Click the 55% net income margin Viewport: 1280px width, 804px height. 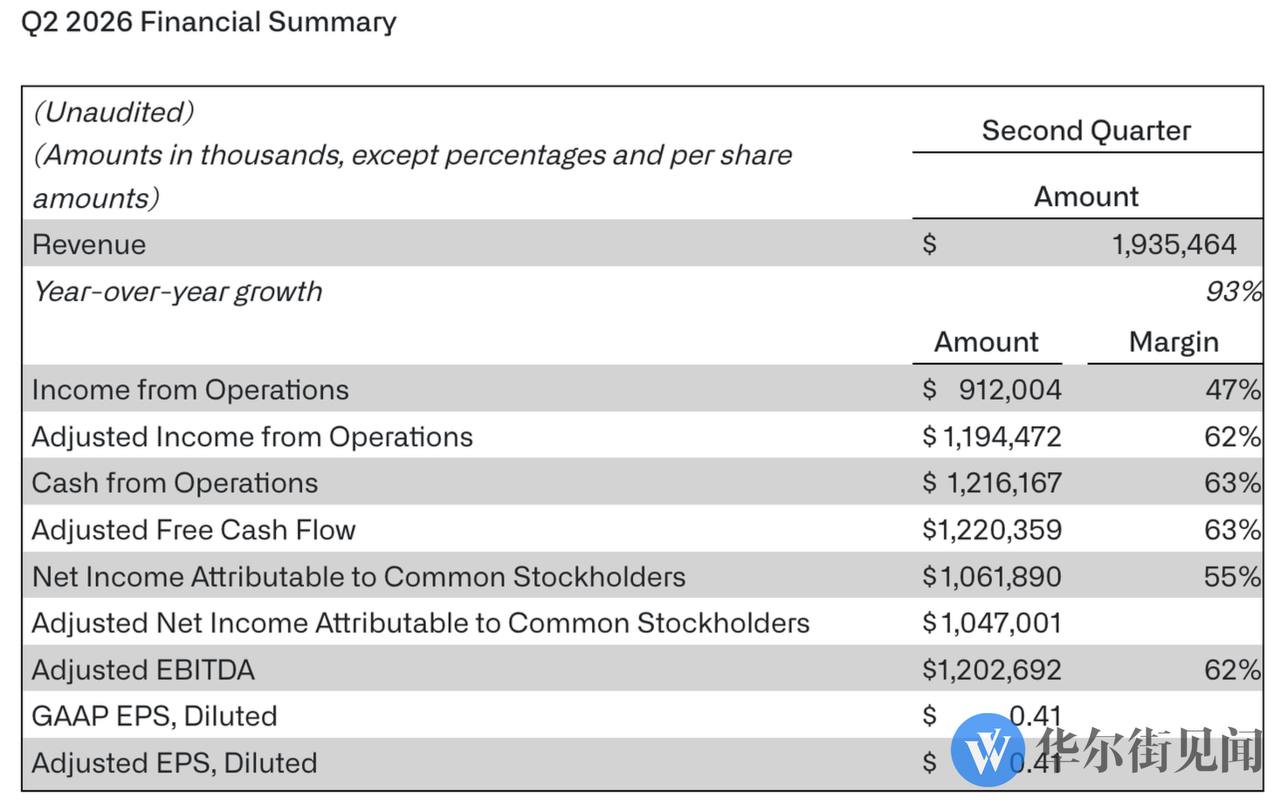(1233, 577)
